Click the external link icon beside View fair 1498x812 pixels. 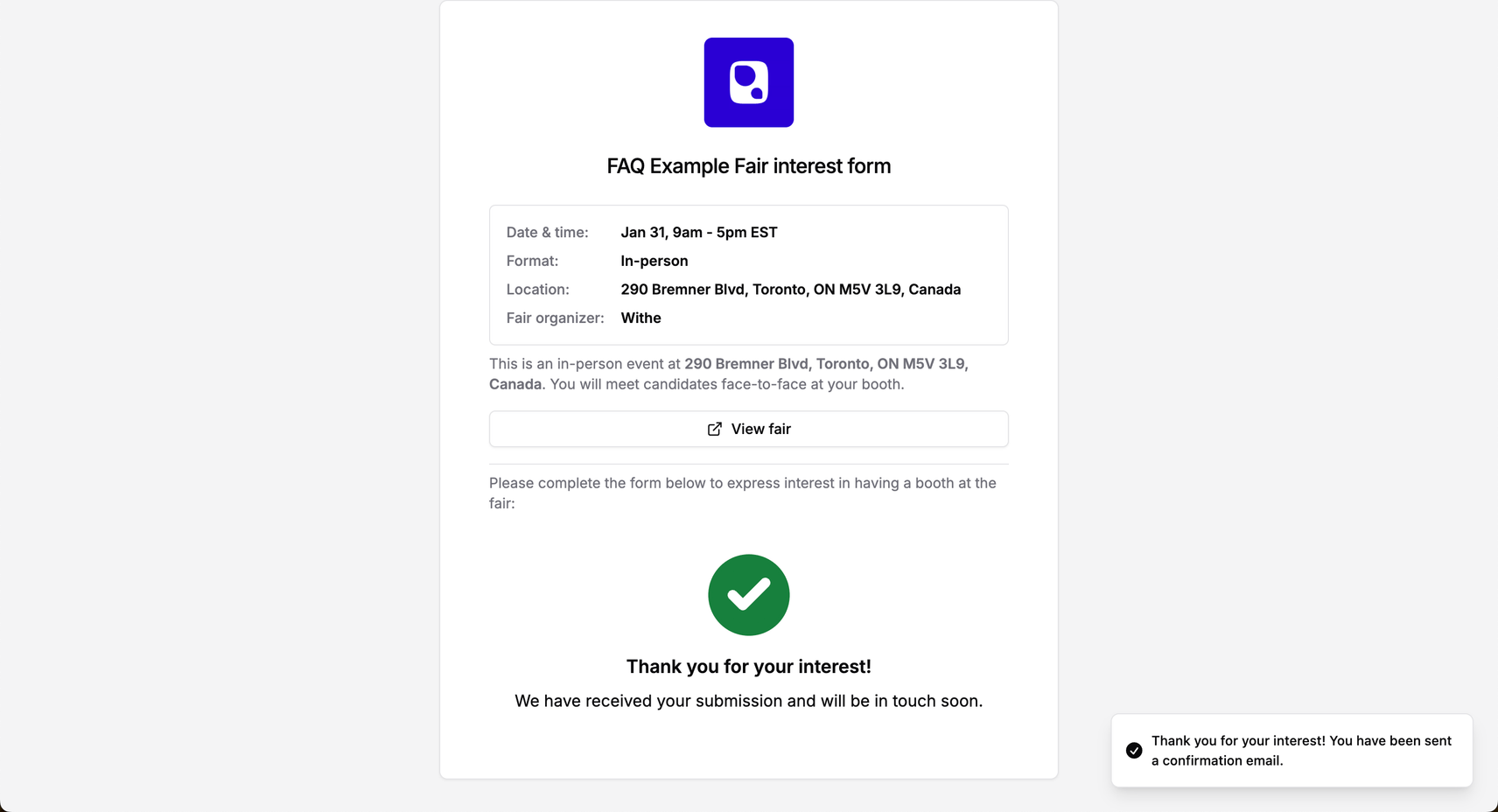tap(715, 429)
